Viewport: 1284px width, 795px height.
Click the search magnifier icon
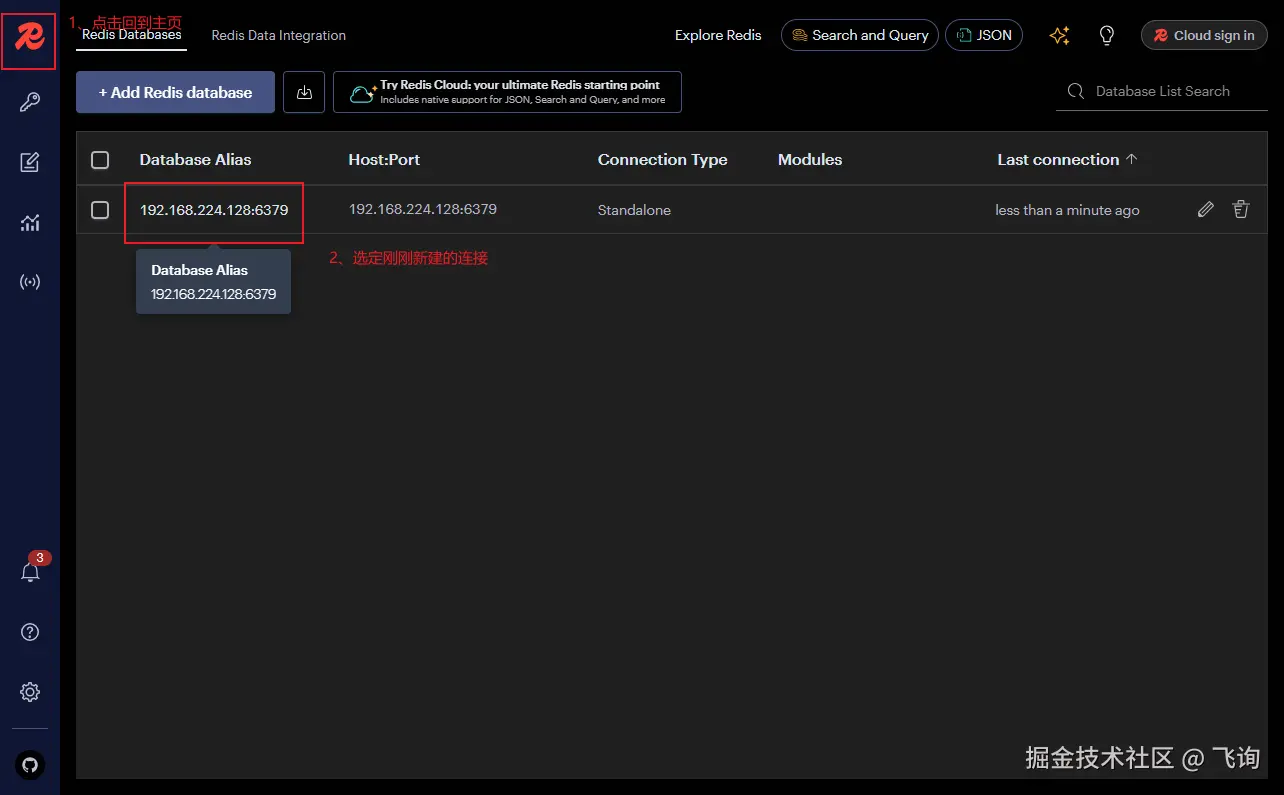point(1076,91)
